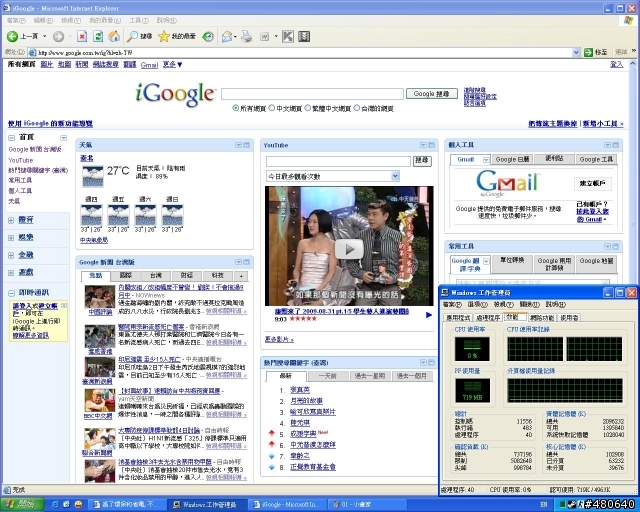
Task: Open the 中央氣象局 link in weather gadget
Action: pyautogui.click(x=94, y=240)
